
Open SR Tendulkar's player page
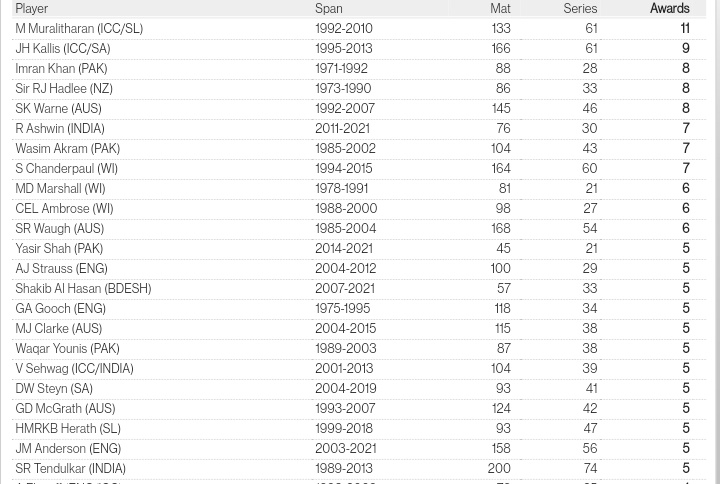pos(50,469)
